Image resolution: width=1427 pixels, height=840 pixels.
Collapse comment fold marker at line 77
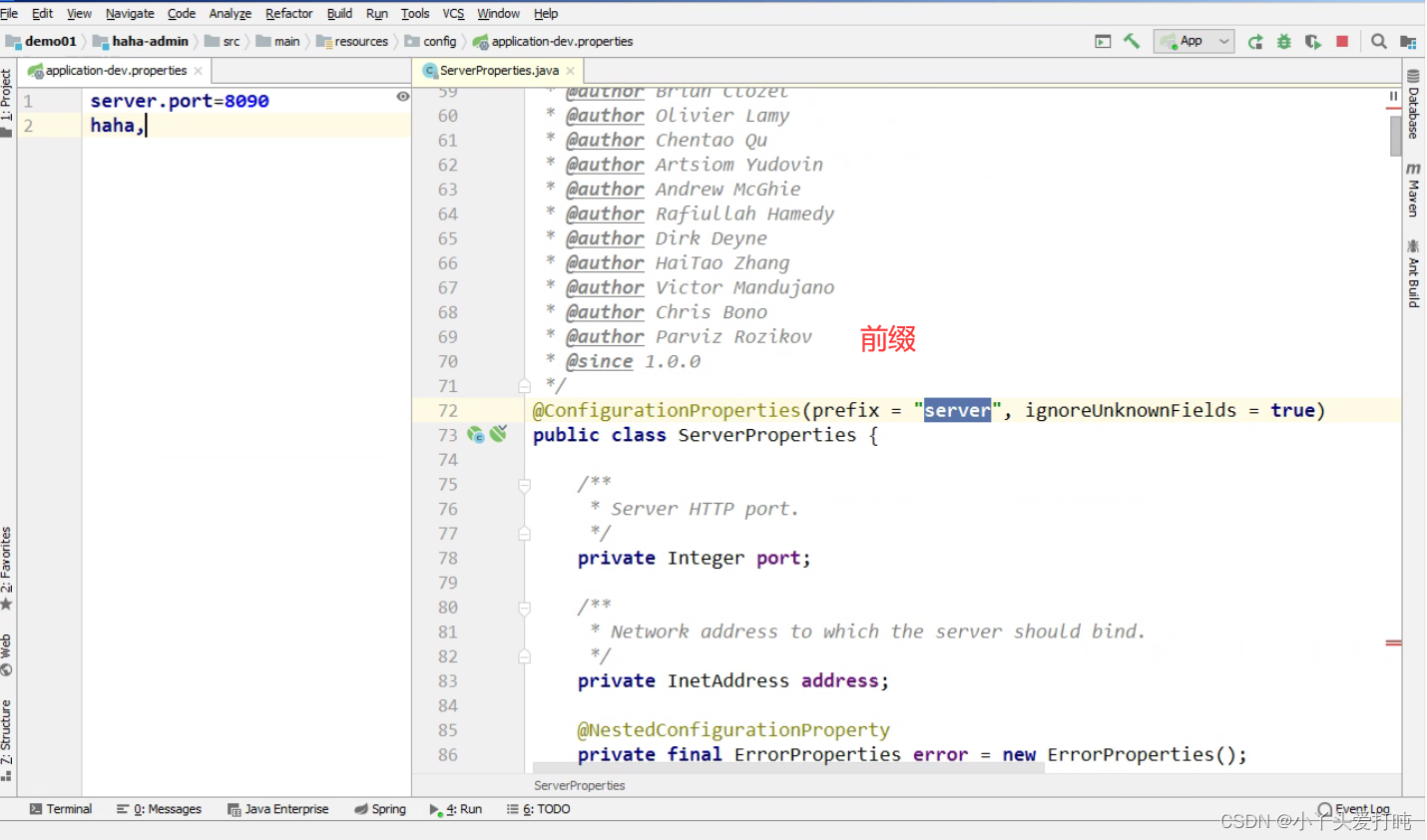pyautogui.click(x=524, y=534)
